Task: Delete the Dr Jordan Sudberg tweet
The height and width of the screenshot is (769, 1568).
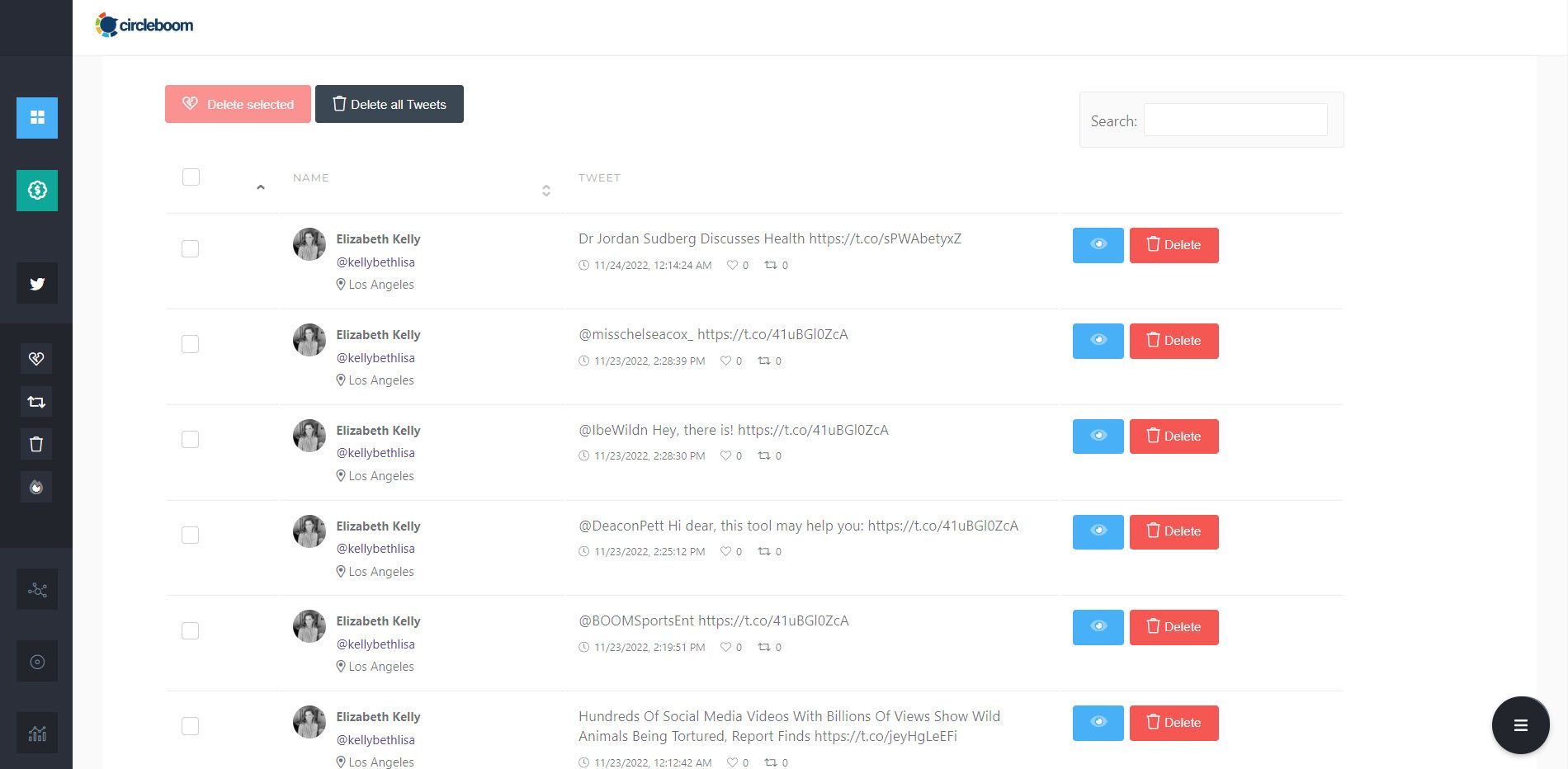Action: [x=1174, y=245]
